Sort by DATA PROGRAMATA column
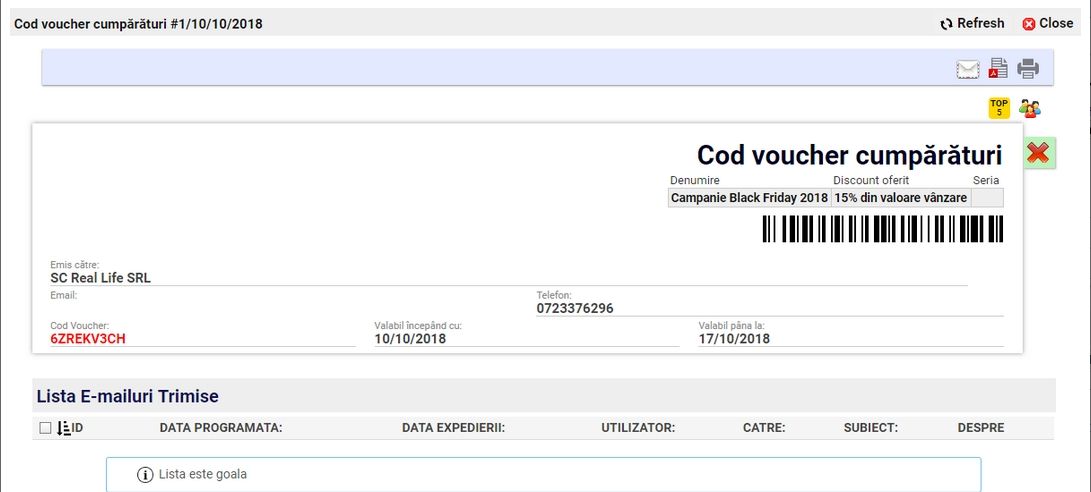The image size is (1091, 492). (221, 428)
